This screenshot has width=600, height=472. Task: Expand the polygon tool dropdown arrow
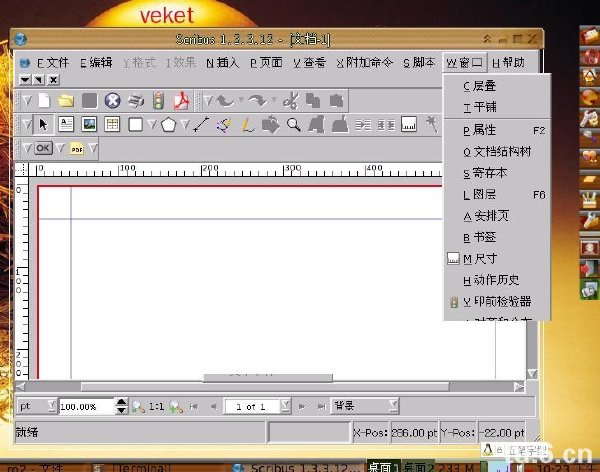click(x=185, y=124)
